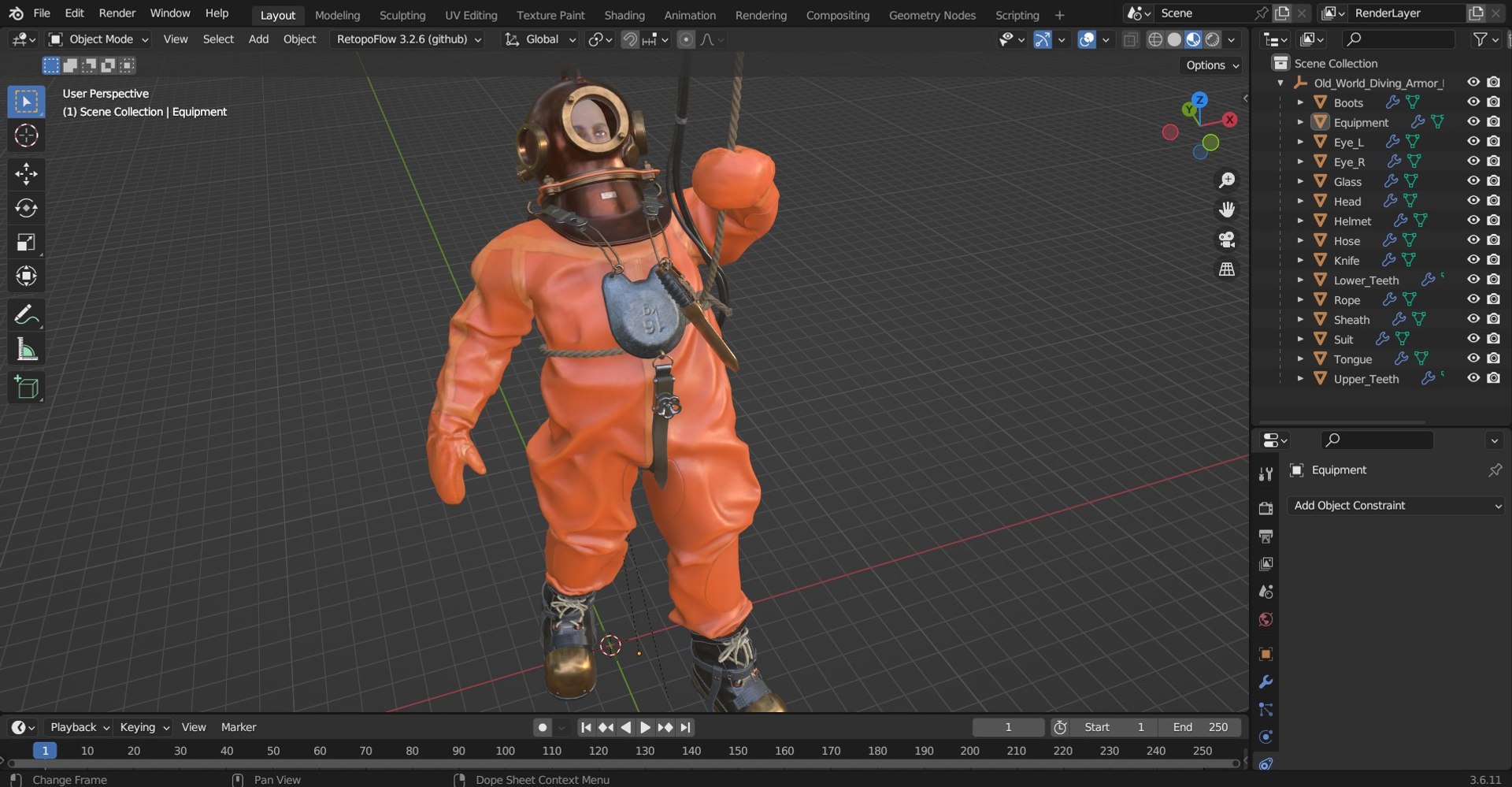
Task: Toggle the camera view icon
Action: coord(1227,239)
